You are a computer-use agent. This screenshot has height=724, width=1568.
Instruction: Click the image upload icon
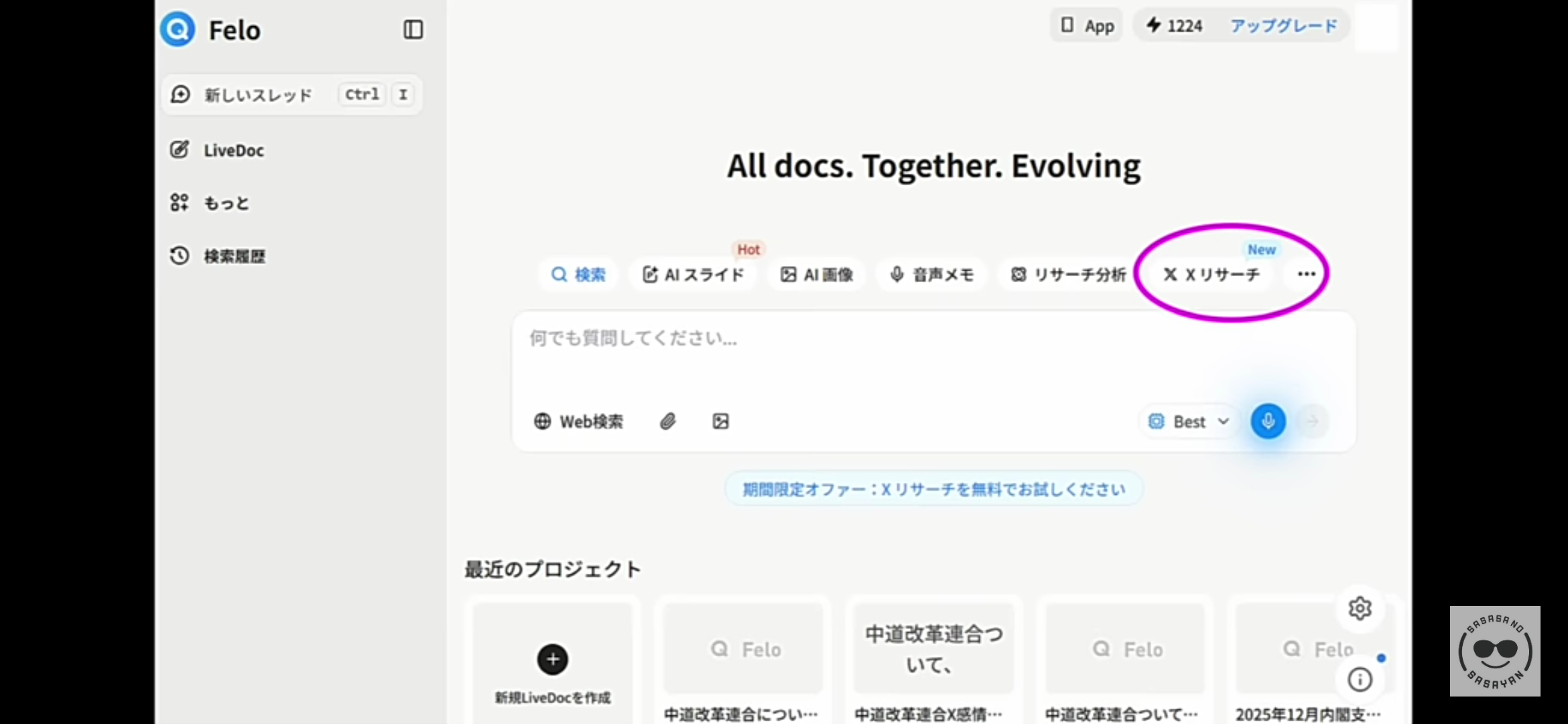click(x=720, y=422)
